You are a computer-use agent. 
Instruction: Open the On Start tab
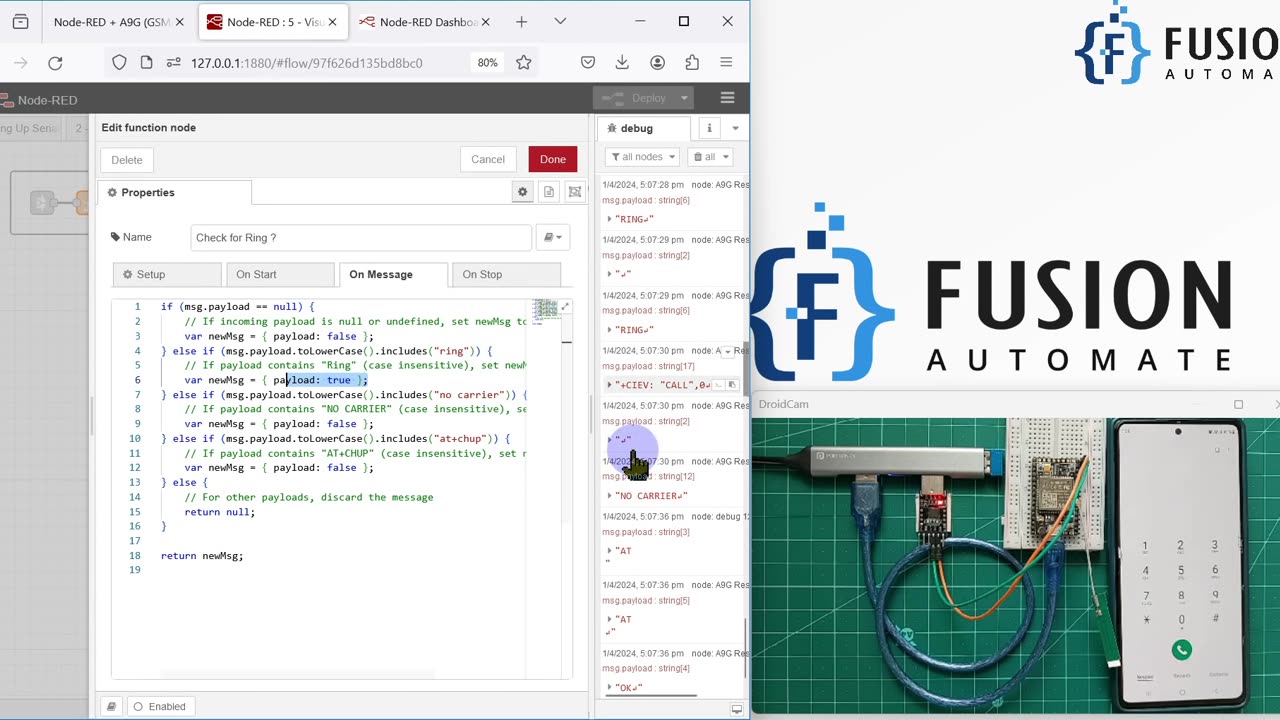(x=280, y=274)
